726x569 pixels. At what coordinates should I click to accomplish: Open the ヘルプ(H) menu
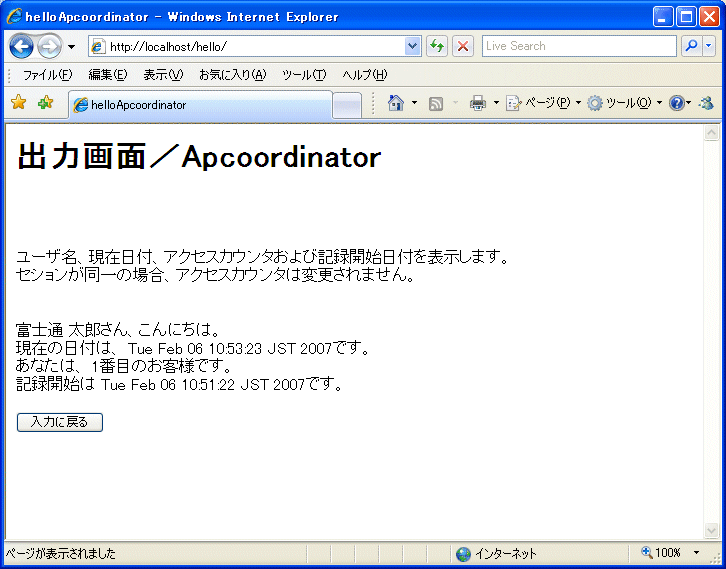pos(364,75)
